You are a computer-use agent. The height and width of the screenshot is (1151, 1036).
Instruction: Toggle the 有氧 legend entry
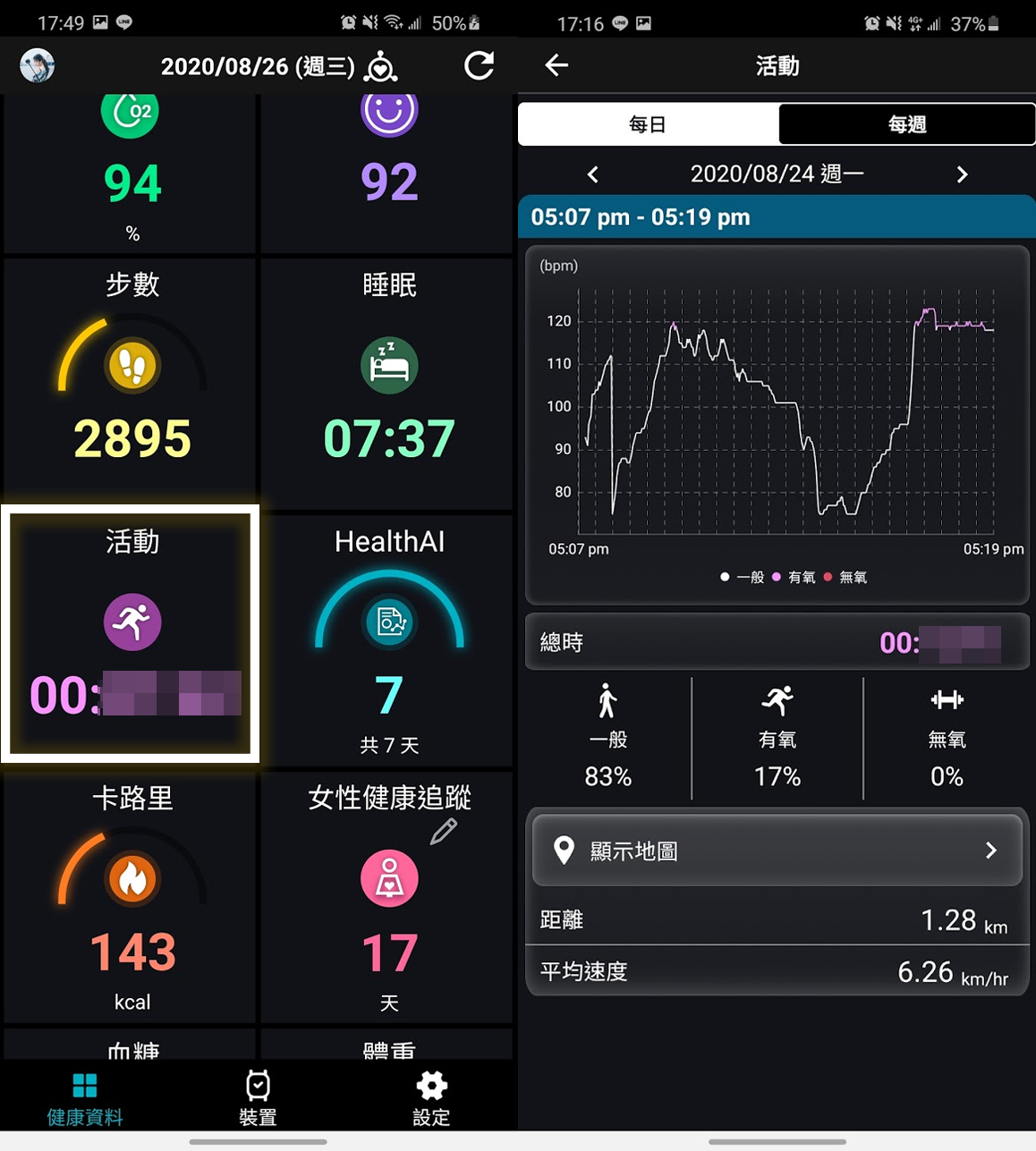tap(794, 578)
